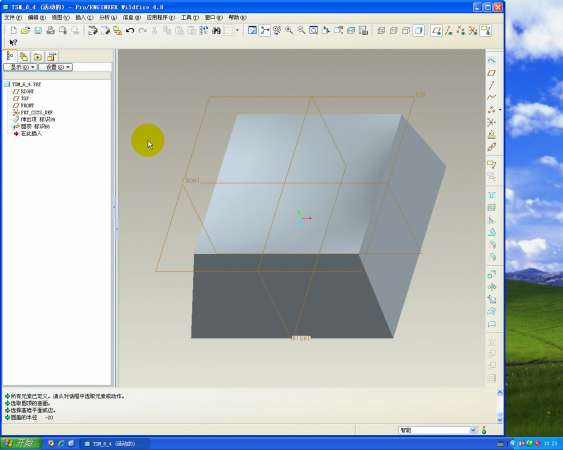Click the Undo arrow in the toolbar
The image size is (563, 450).
click(130, 31)
